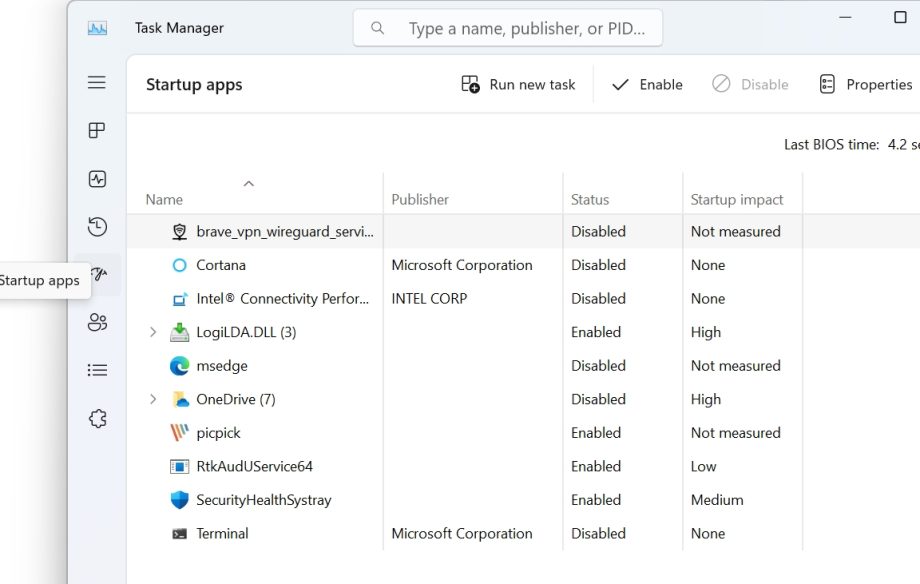Open the Processes page in sidebar
This screenshot has width=920, height=584.
click(x=96, y=130)
